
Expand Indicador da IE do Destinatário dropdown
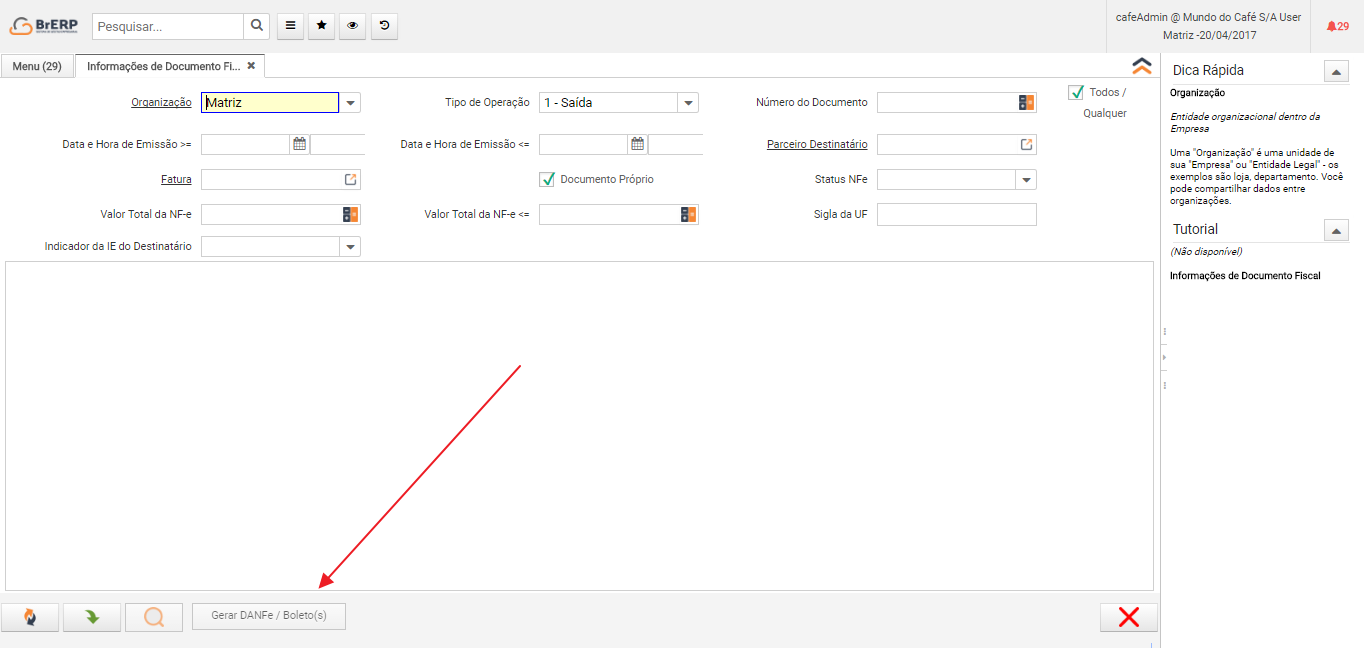[x=350, y=246]
